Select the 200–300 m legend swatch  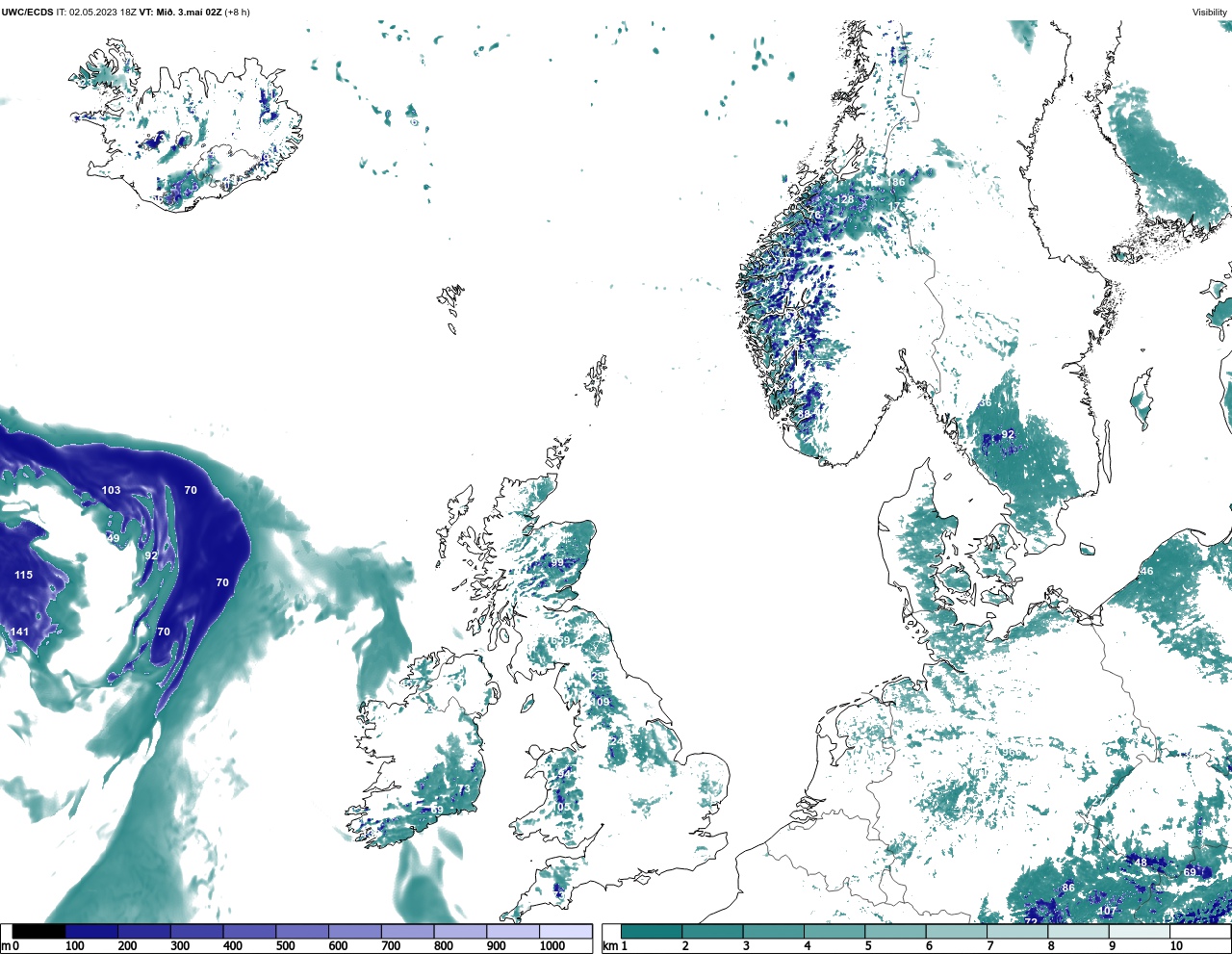(x=144, y=932)
